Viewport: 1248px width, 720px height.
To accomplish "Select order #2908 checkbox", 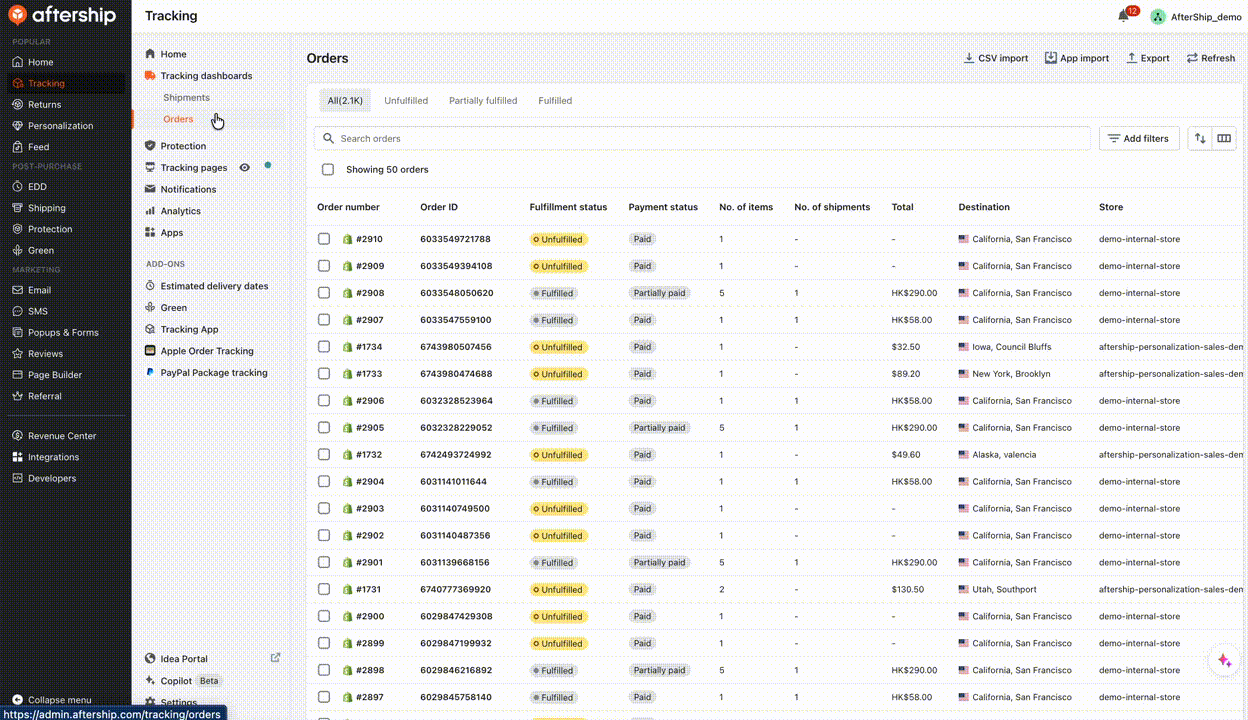I will point(324,293).
